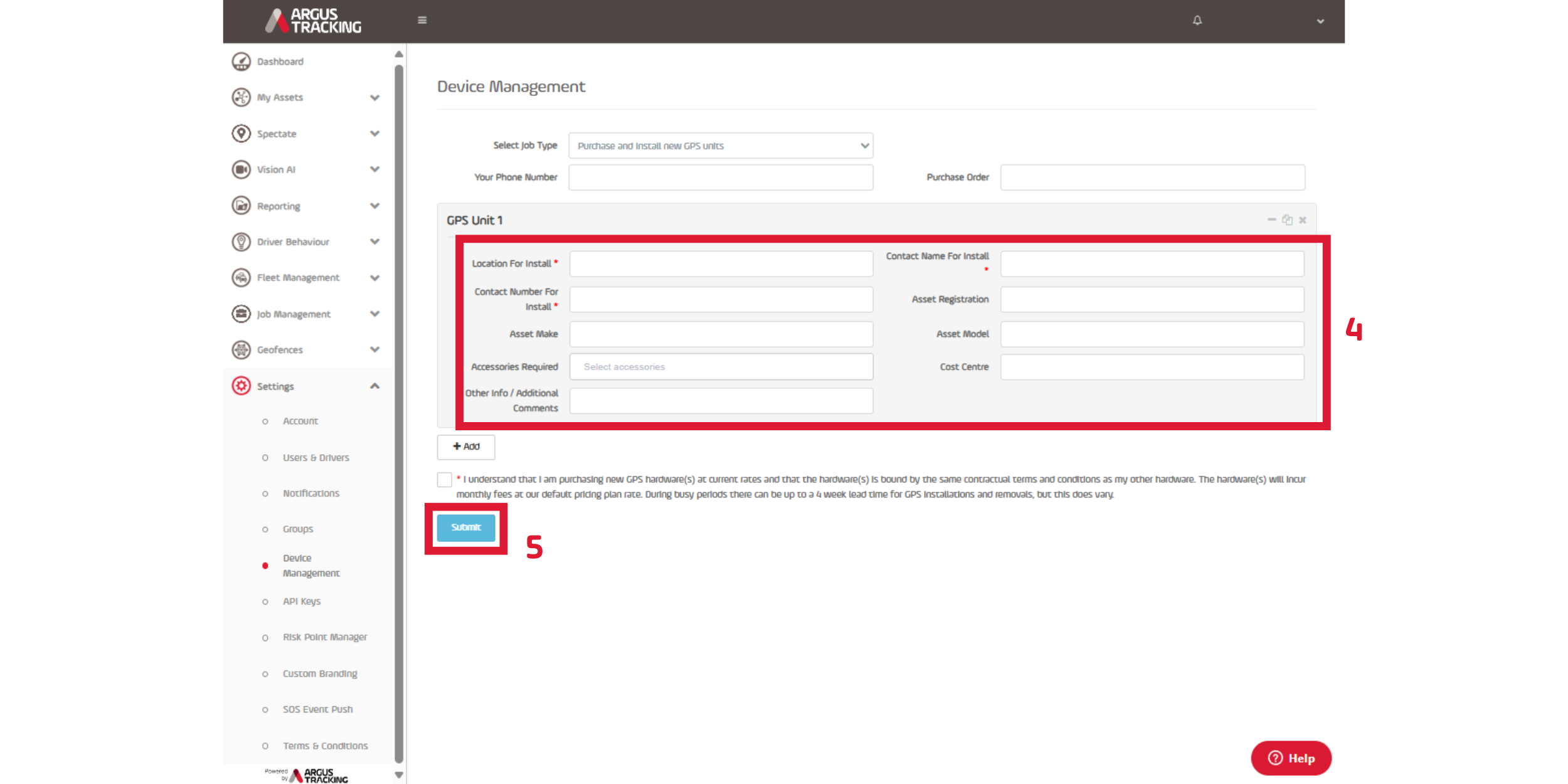Focus Asset Make field

click(x=721, y=334)
